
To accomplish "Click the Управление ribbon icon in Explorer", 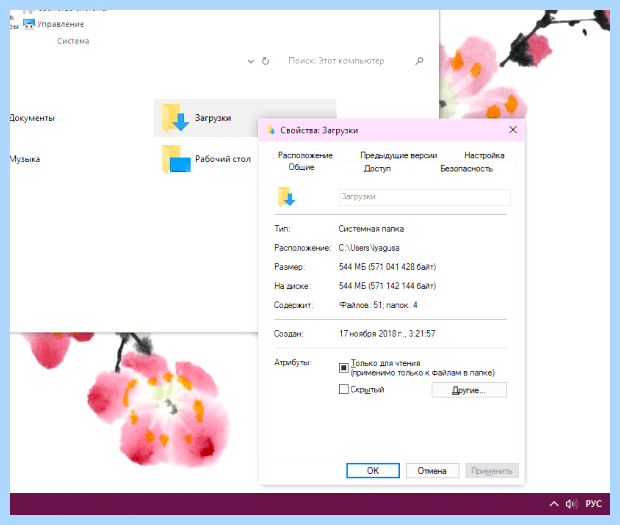I will click(29, 24).
